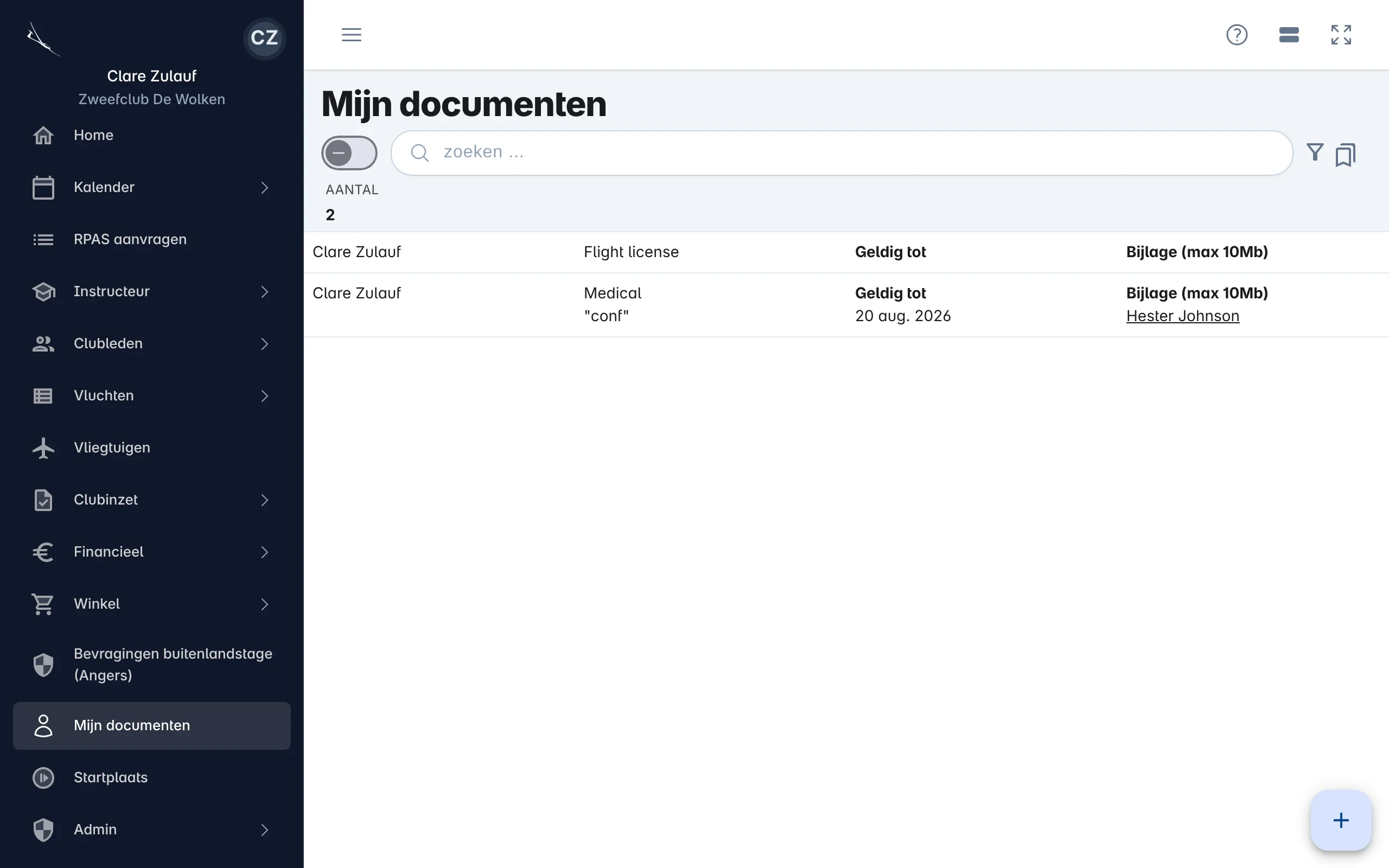Click the 20 aug. 2026 date
The image size is (1389, 868).
click(903, 316)
